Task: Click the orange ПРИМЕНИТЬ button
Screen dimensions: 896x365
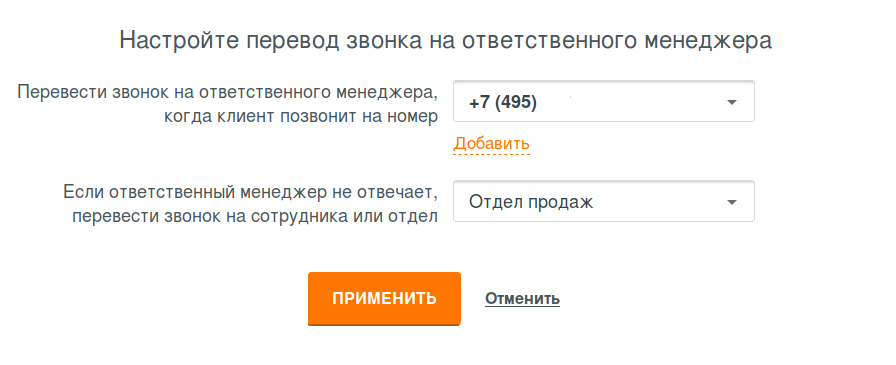Action: [x=384, y=298]
